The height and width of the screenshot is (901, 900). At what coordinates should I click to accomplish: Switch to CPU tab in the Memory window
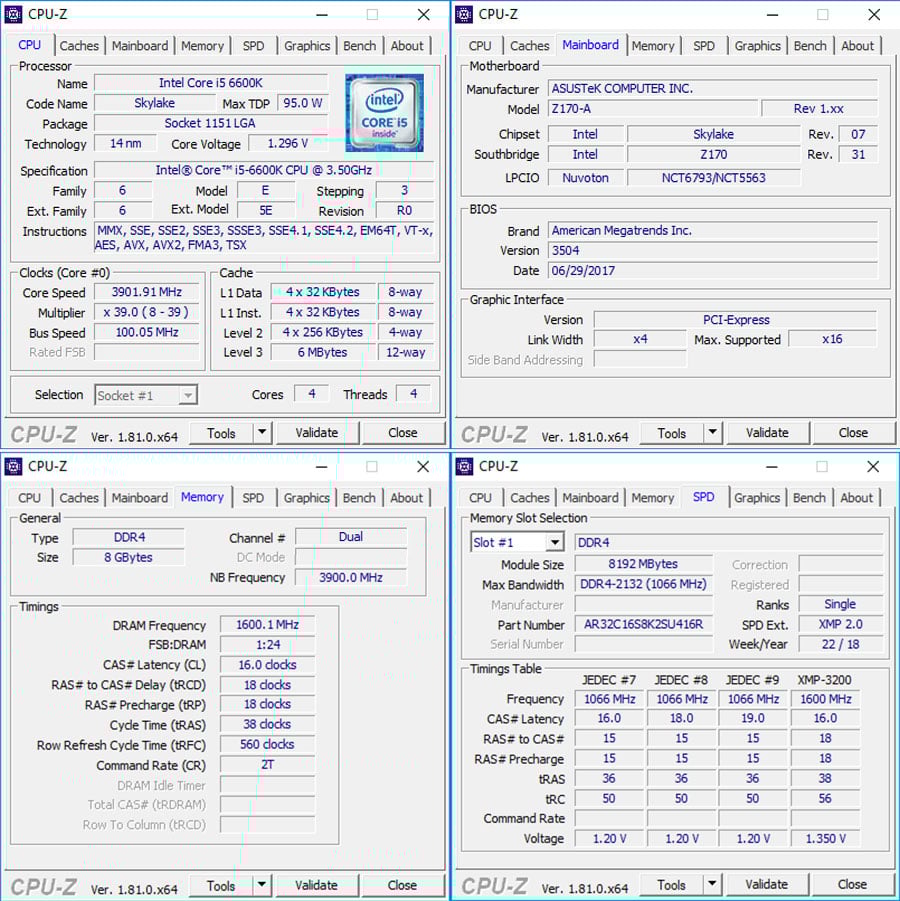click(x=29, y=498)
